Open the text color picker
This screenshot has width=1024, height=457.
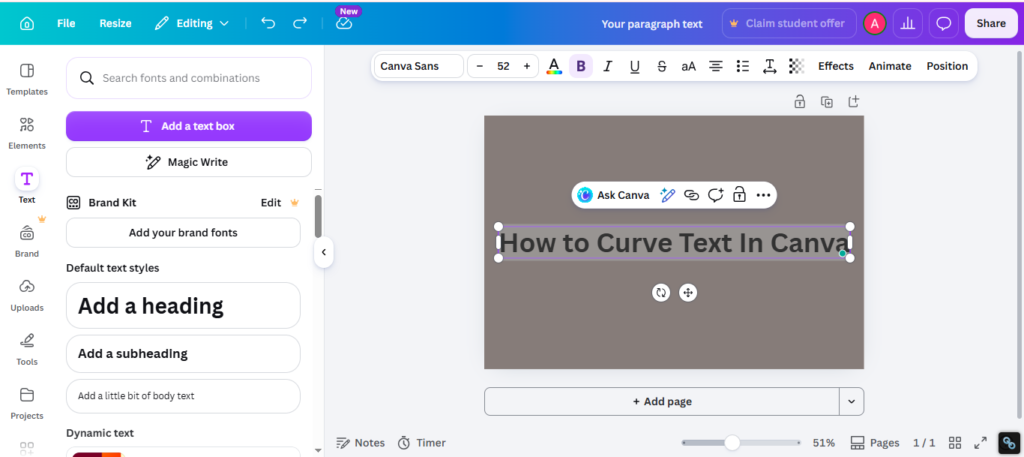click(554, 66)
